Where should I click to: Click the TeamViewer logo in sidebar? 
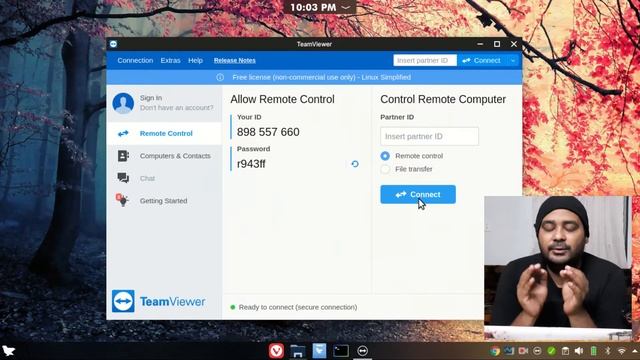(x=158, y=301)
